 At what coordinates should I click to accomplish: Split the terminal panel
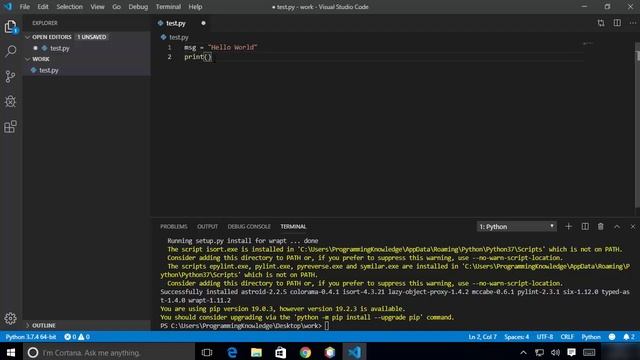[585, 227]
